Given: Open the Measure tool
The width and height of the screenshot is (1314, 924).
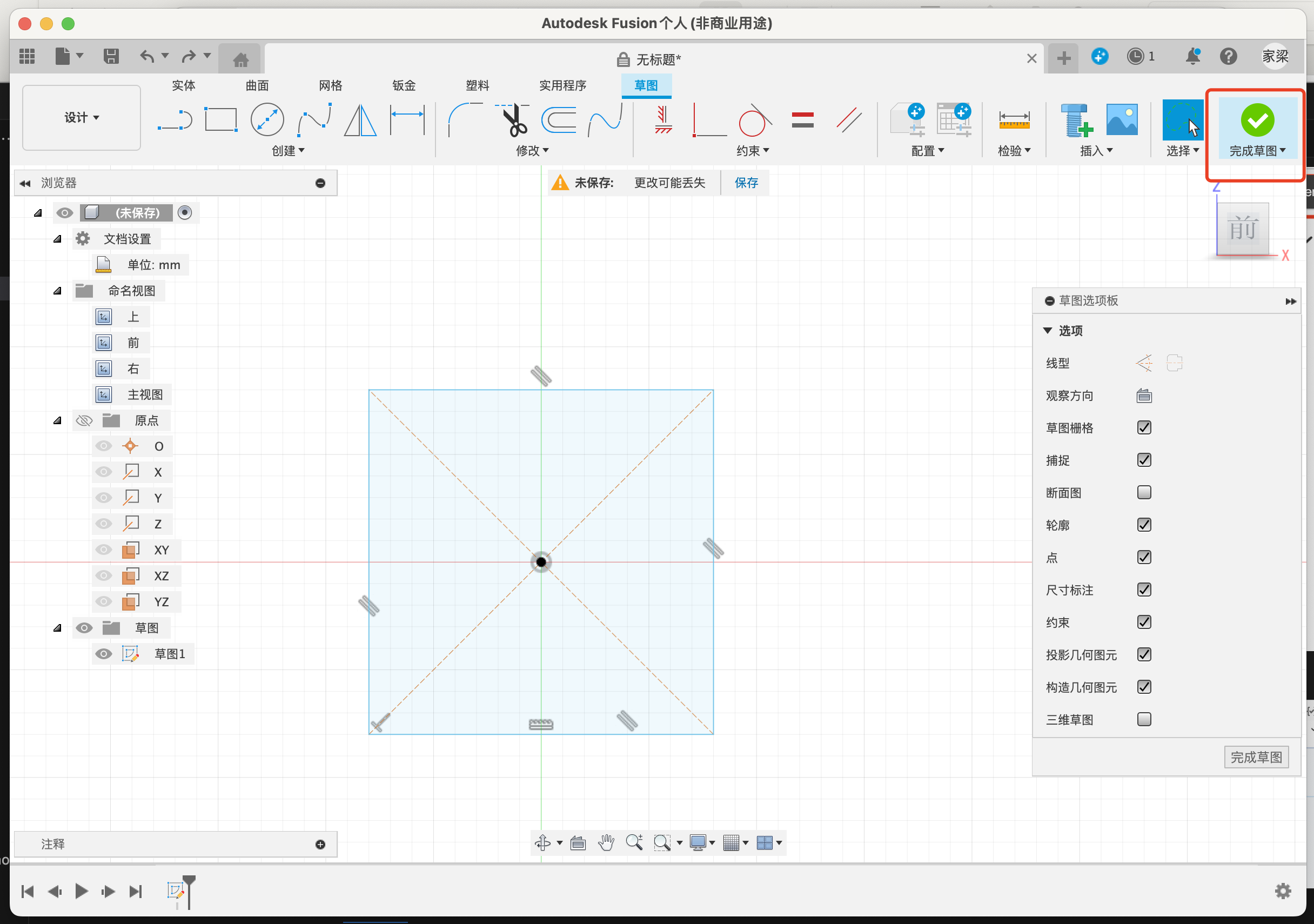Looking at the screenshot, I should (1014, 119).
